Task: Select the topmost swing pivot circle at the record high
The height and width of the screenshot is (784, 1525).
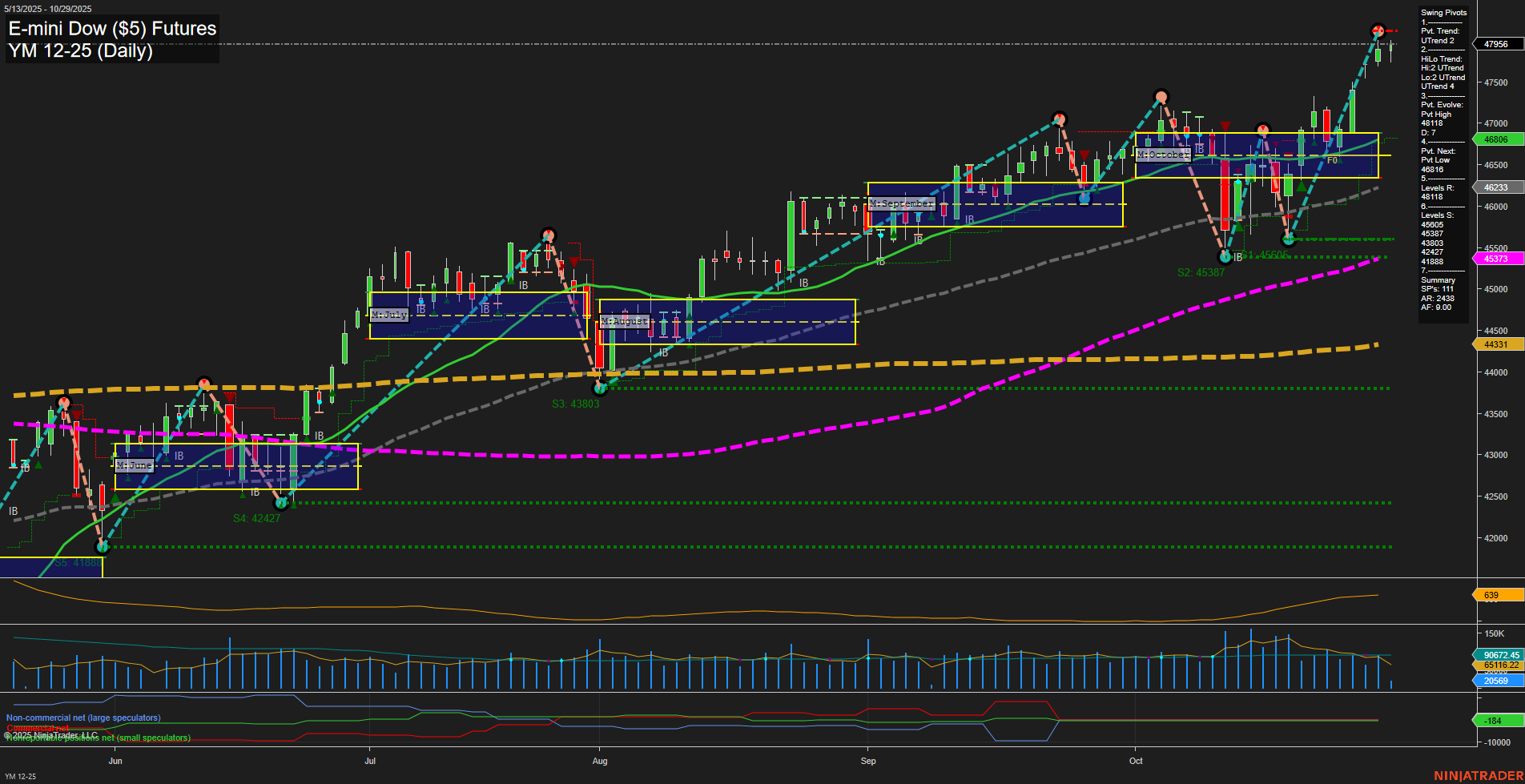Action: coord(1376,30)
